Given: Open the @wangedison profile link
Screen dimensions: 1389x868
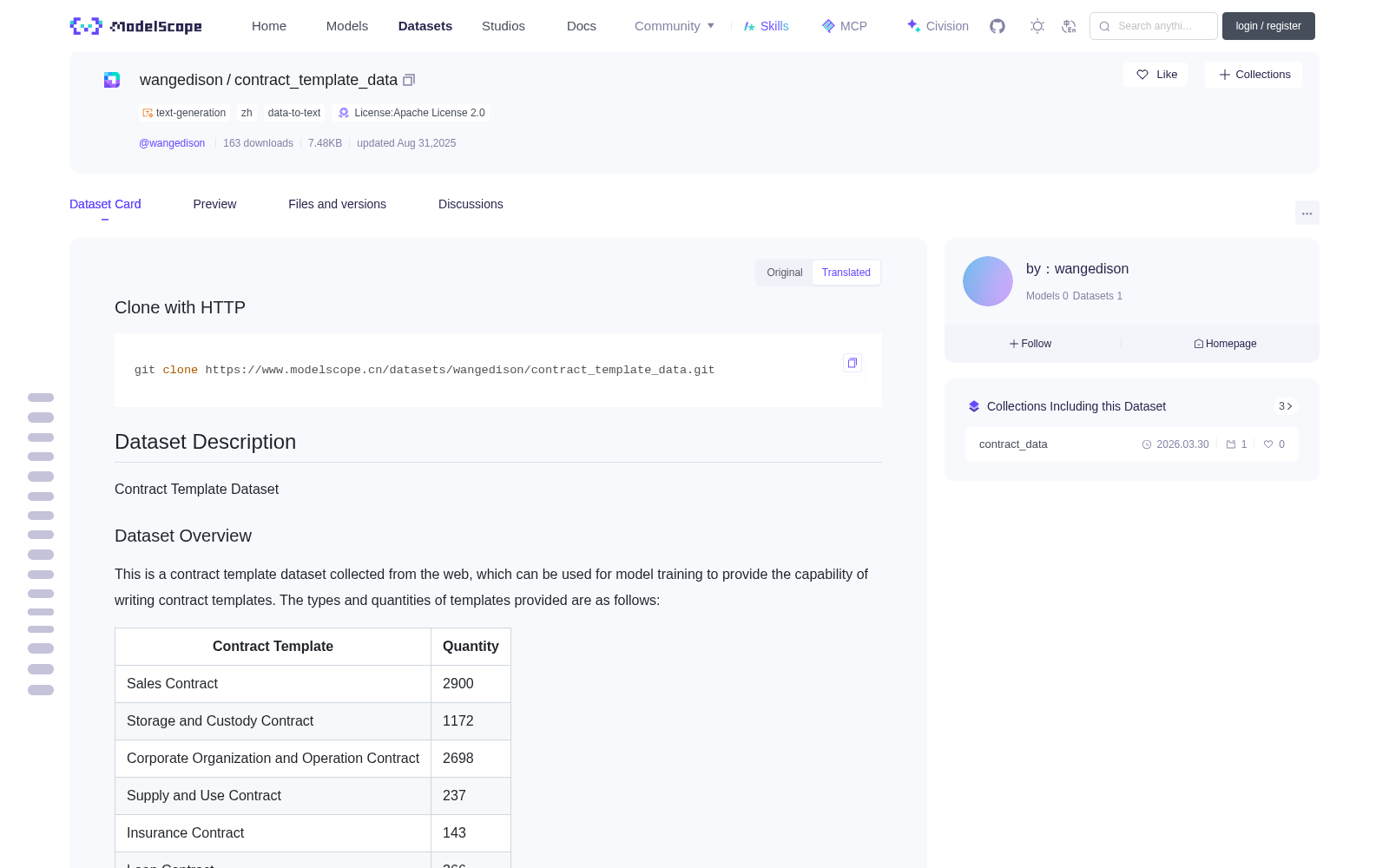Looking at the screenshot, I should (172, 143).
